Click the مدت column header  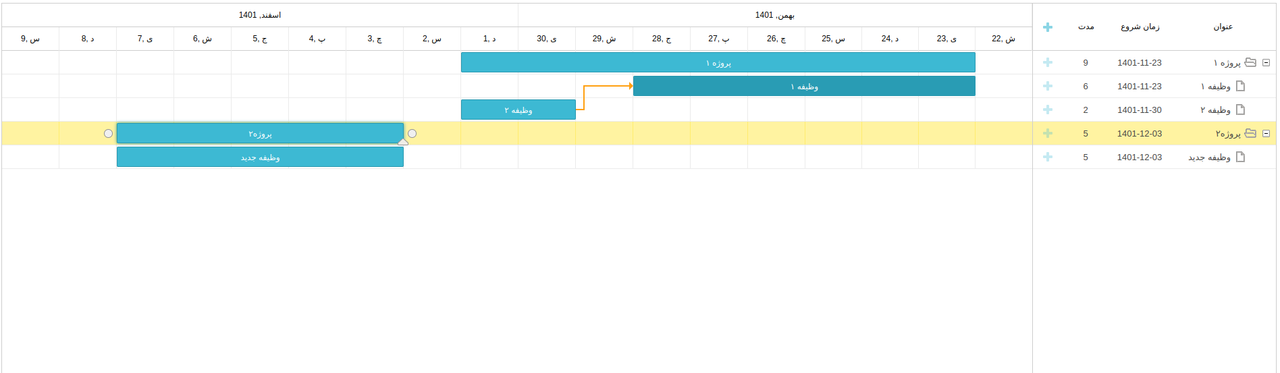[1085, 27]
